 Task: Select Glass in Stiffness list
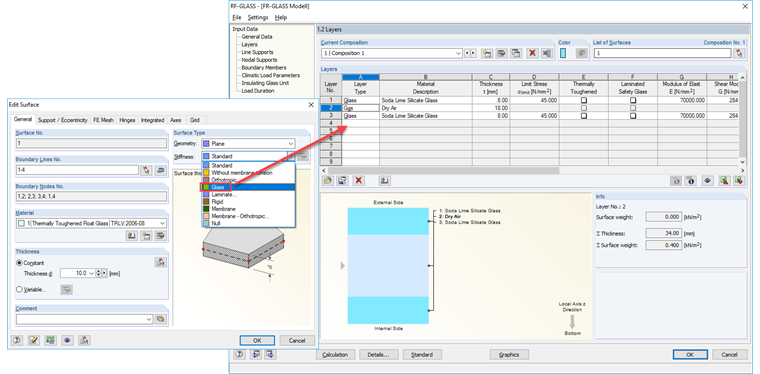coord(248,187)
